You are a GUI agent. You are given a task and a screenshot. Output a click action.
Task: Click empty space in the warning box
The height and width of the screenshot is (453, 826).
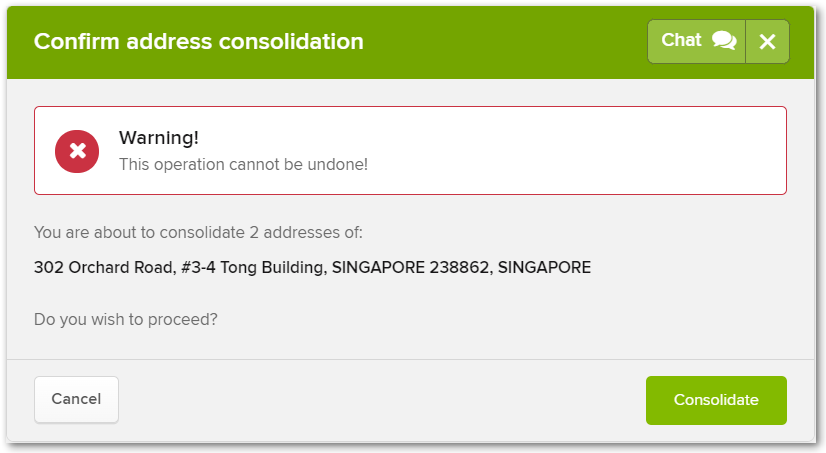tap(579, 151)
